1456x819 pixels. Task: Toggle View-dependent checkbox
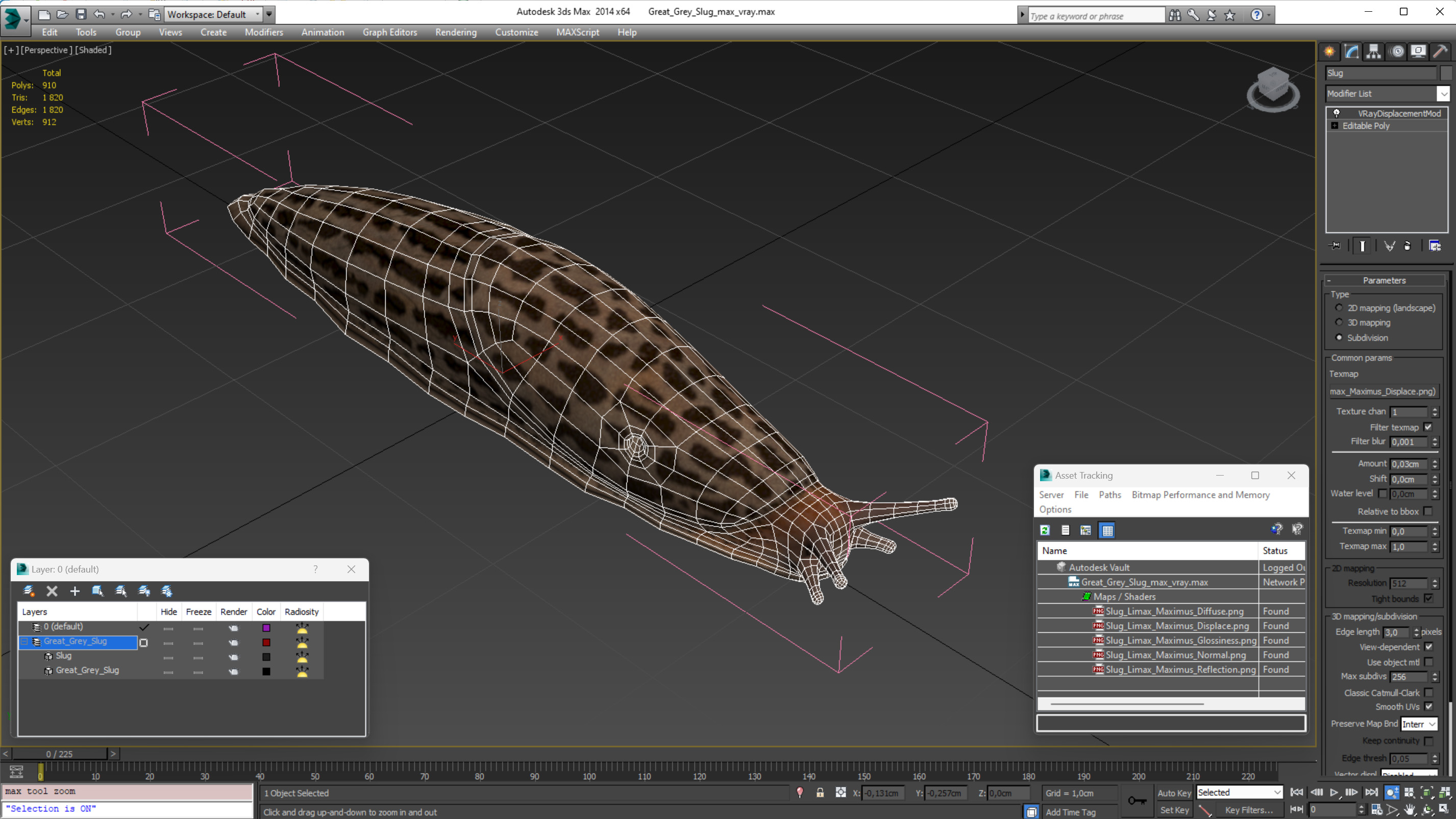[1428, 647]
